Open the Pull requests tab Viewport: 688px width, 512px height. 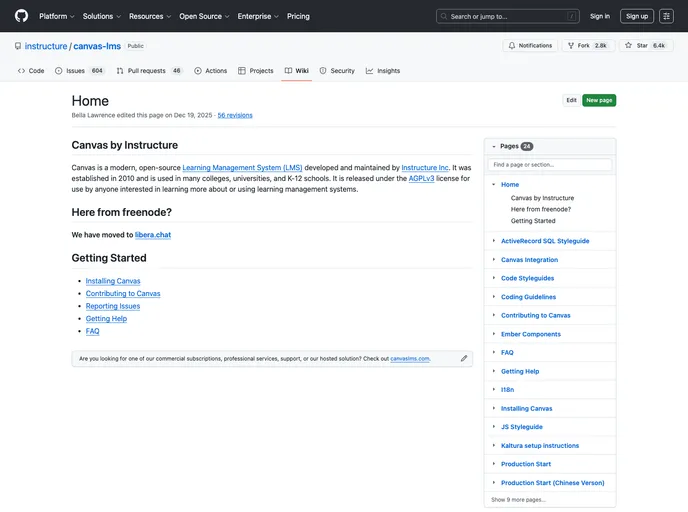pos(149,71)
